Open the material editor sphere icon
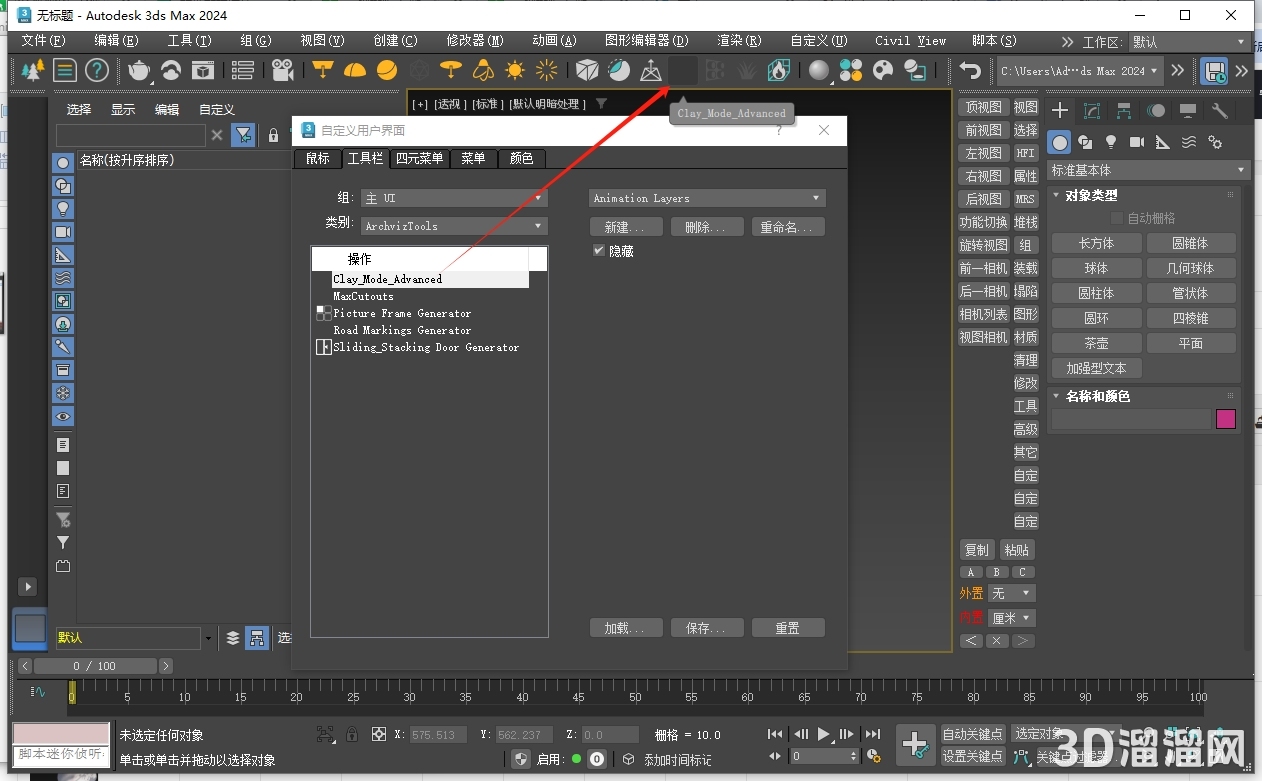The image size is (1262, 781). click(x=819, y=70)
